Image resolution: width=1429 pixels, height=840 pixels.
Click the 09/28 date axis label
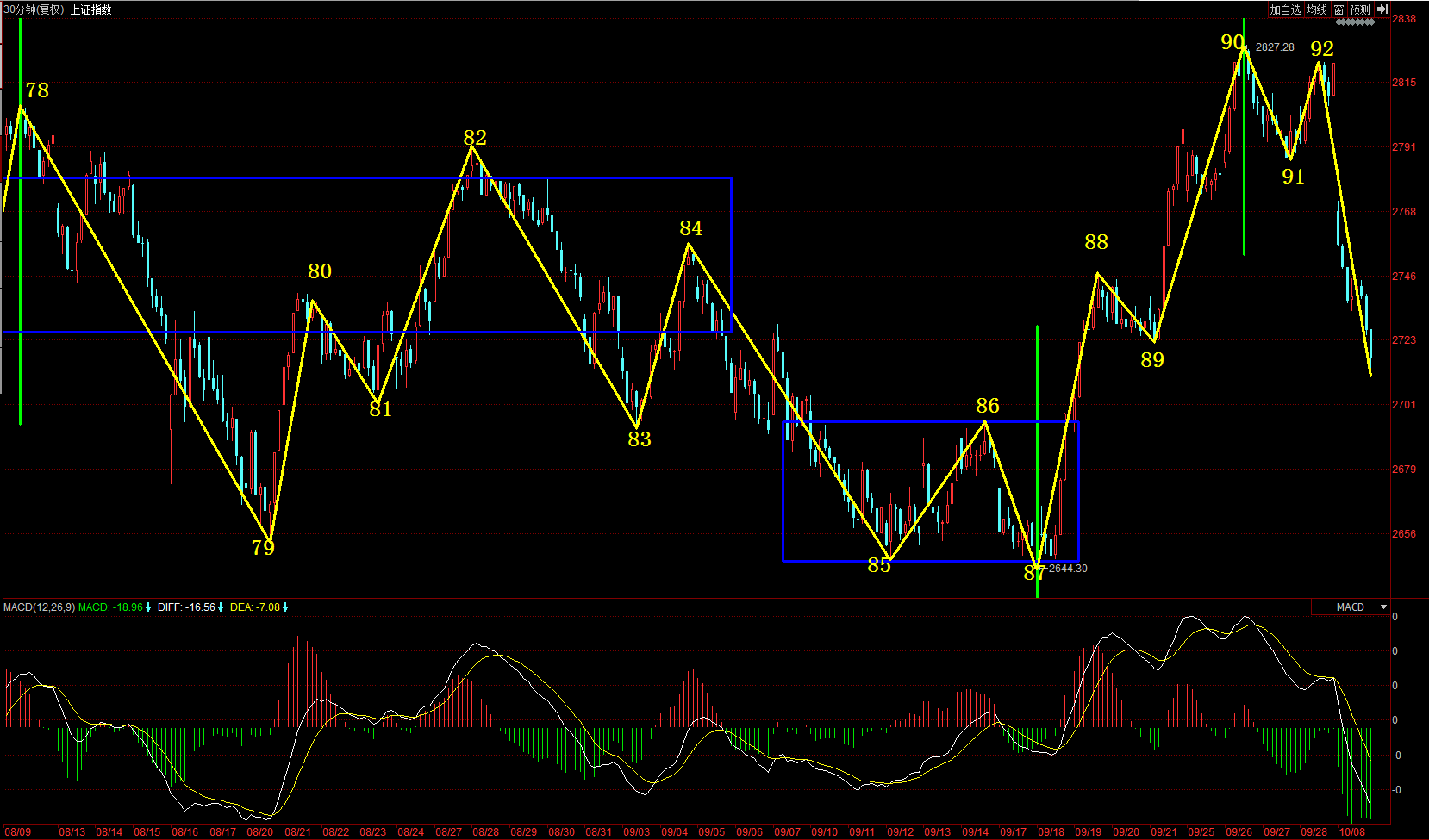coord(1314,832)
